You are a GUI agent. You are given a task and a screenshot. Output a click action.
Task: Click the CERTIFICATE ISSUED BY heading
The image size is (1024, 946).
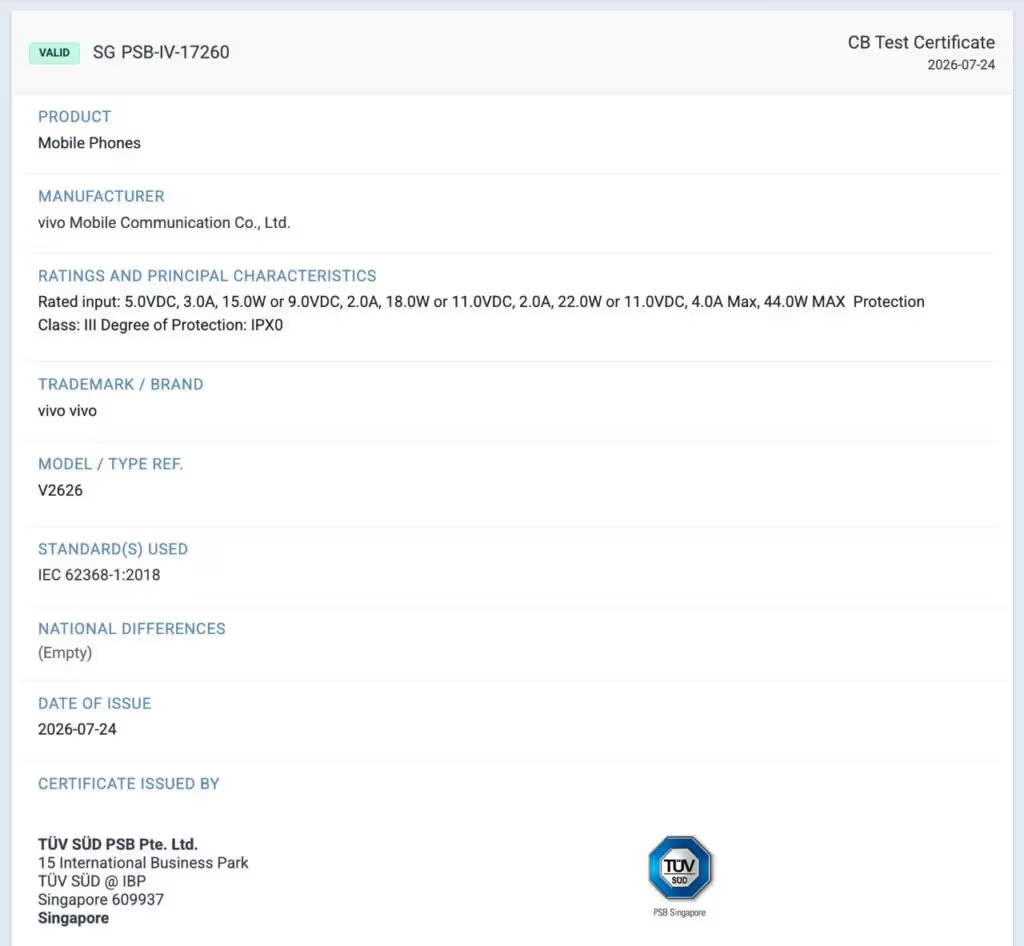(129, 784)
